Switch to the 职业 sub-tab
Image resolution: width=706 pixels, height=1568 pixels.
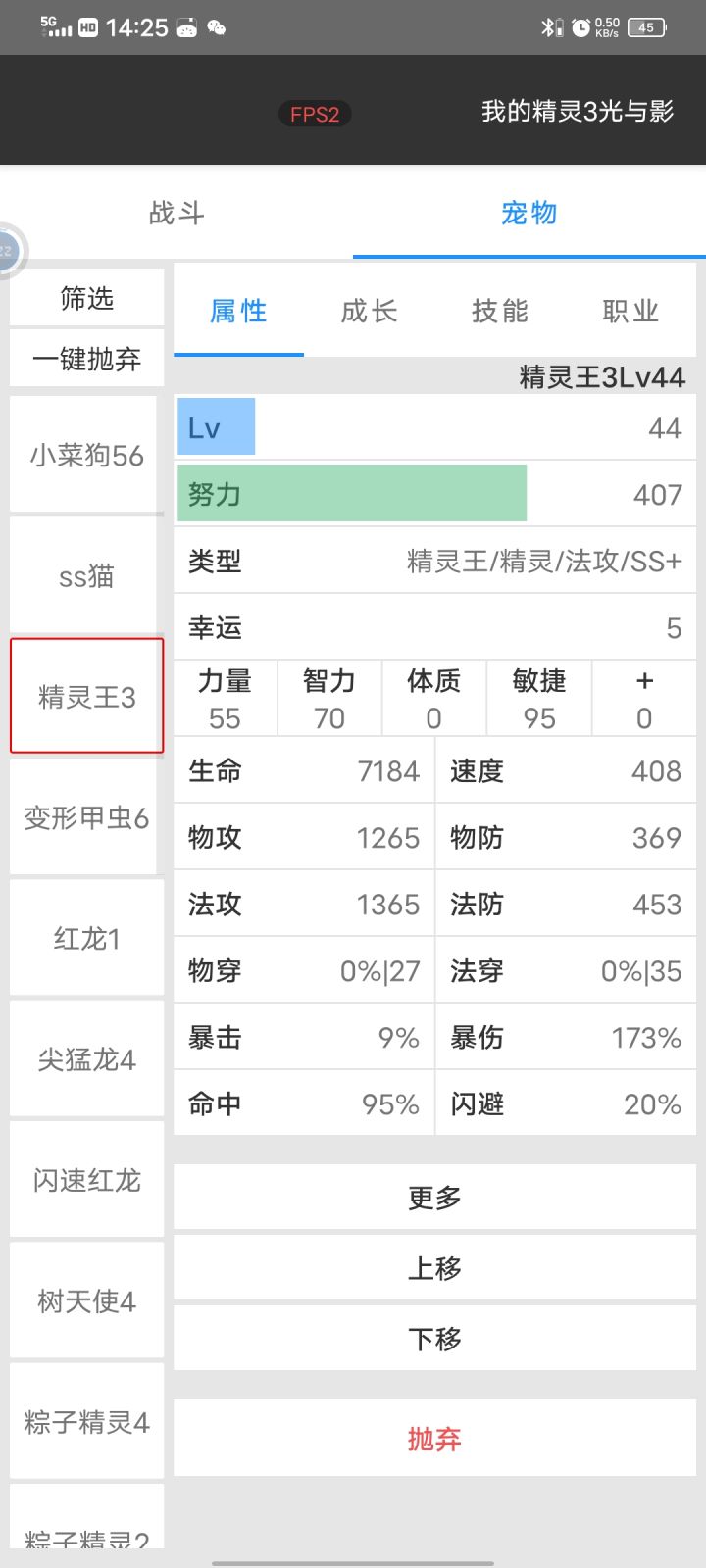click(630, 312)
